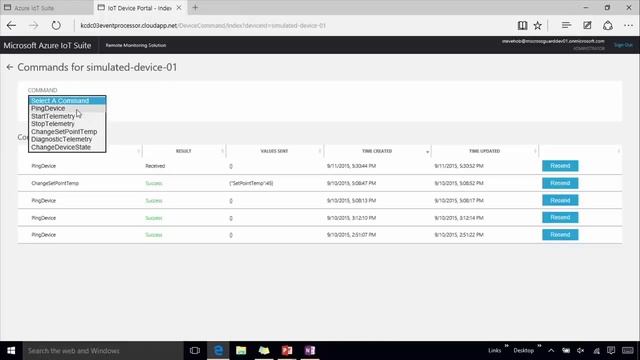Choose StartTelemetry from command list
This screenshot has height=360, width=640.
(x=67, y=116)
